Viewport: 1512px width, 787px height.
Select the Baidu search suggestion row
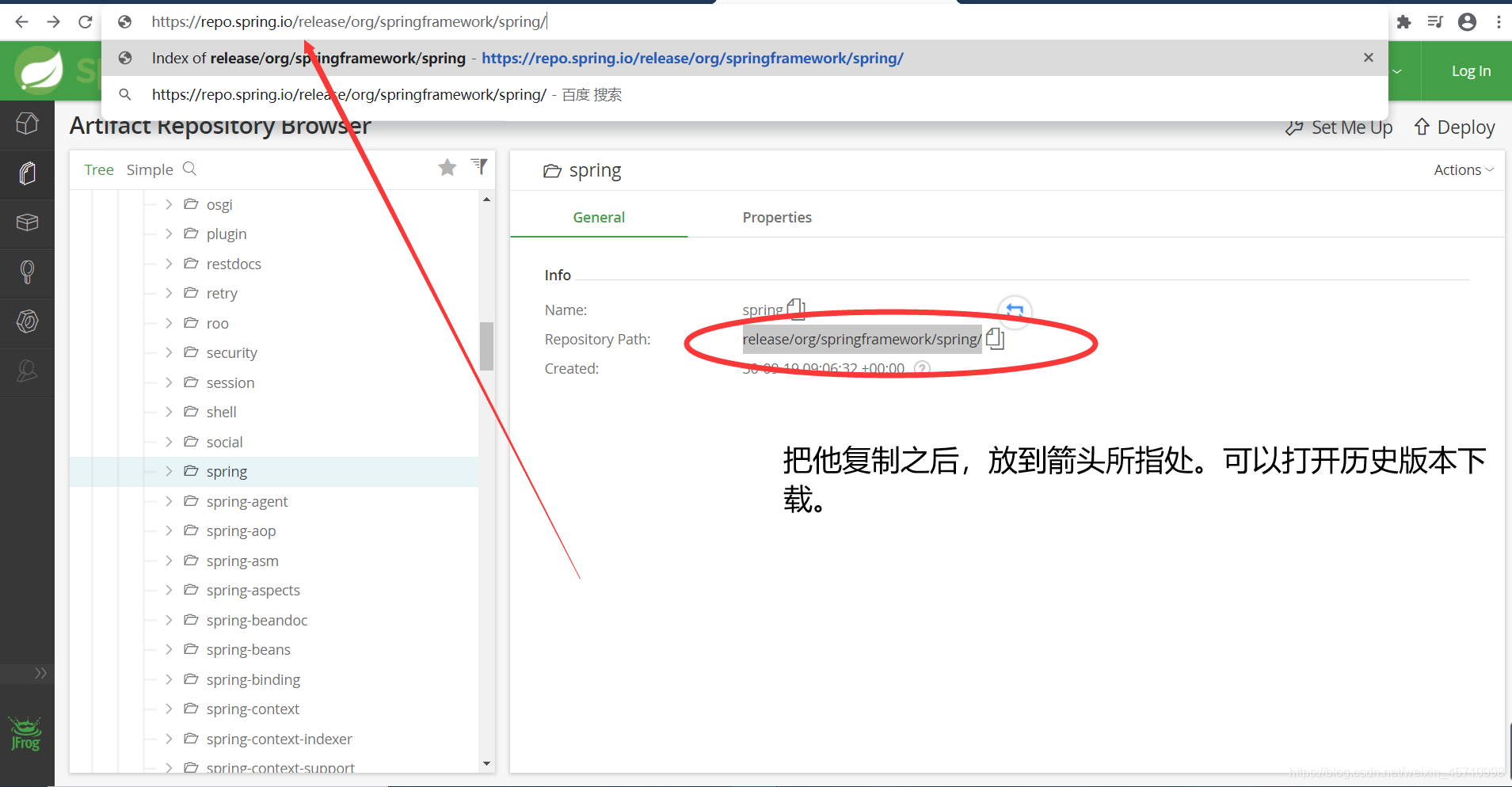(745, 95)
